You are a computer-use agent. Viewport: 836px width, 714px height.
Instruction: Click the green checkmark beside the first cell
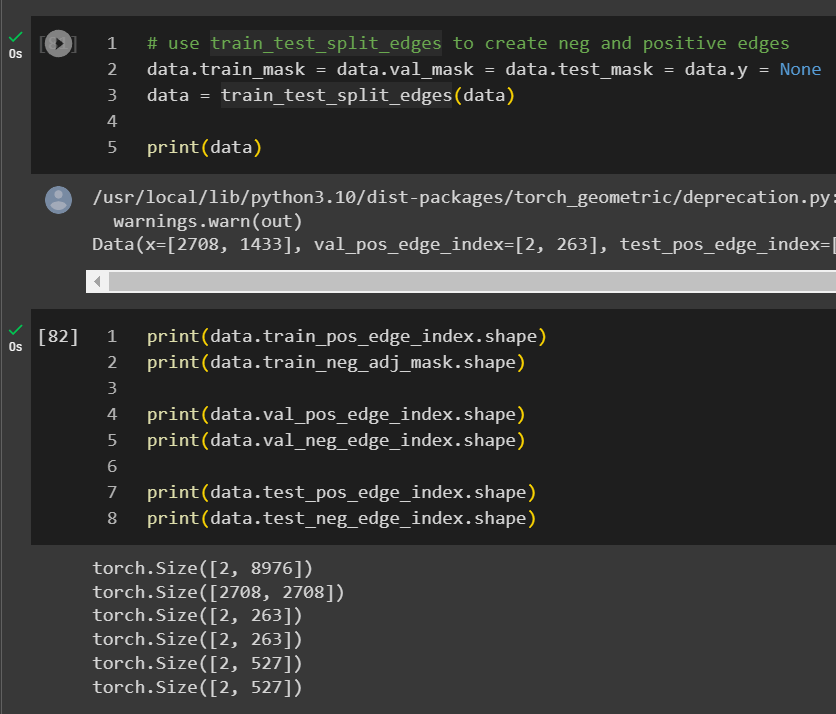tap(15, 36)
